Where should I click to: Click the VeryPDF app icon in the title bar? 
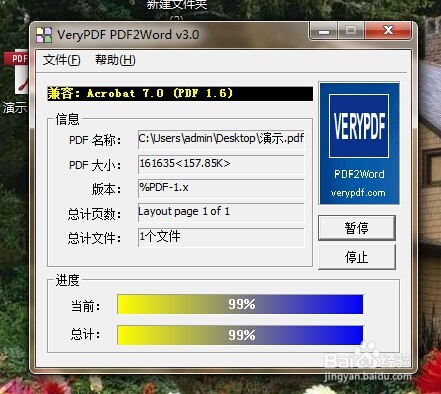[44, 35]
